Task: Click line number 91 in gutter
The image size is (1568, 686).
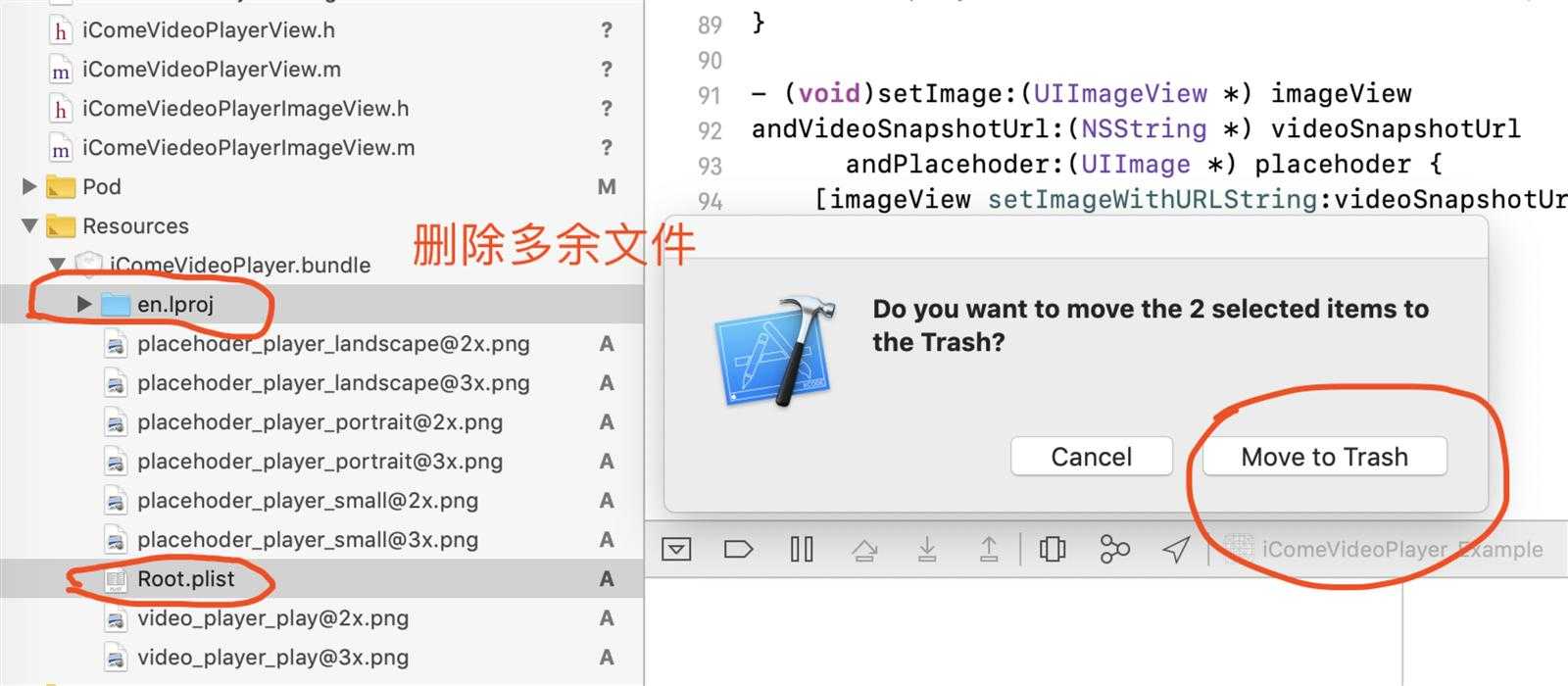Action: (x=710, y=96)
